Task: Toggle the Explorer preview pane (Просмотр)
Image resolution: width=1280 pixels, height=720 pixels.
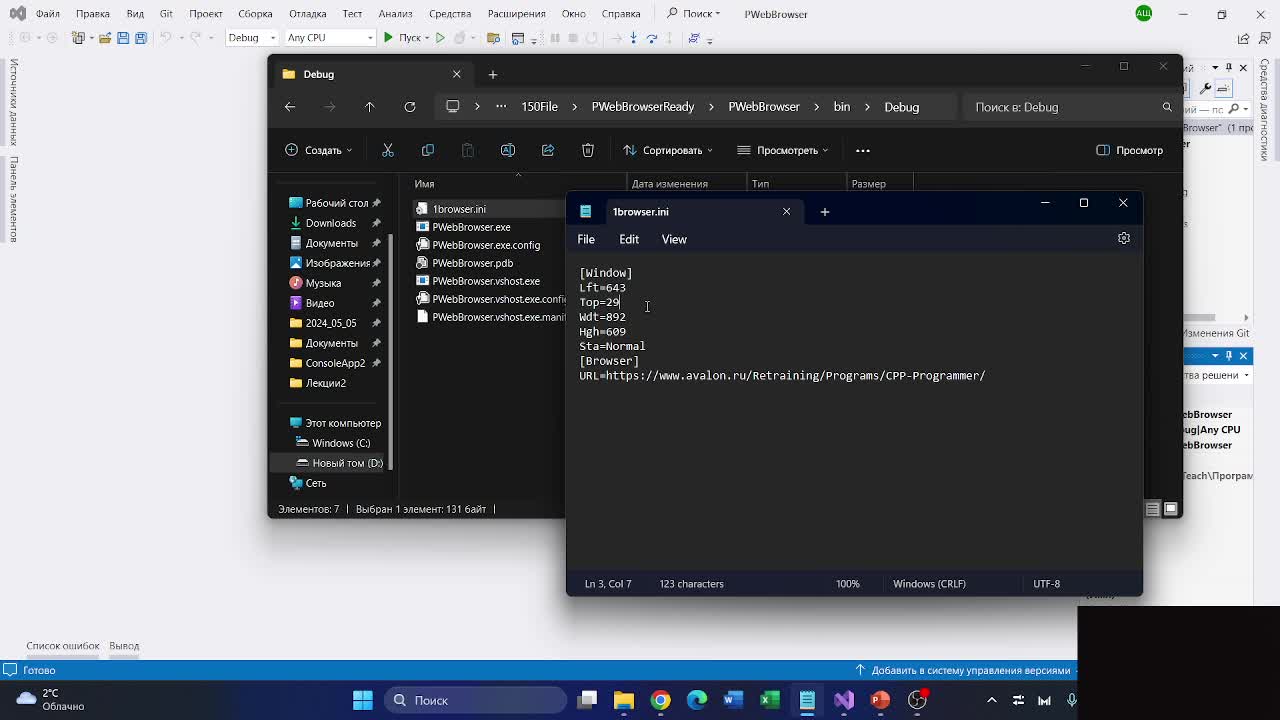Action: coord(1129,150)
